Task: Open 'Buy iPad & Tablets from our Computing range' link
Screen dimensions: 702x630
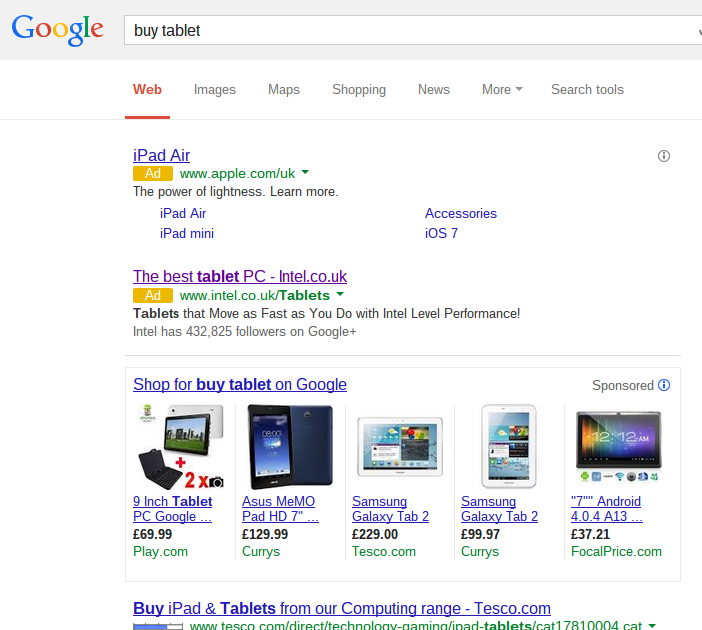Action: [x=342, y=609]
